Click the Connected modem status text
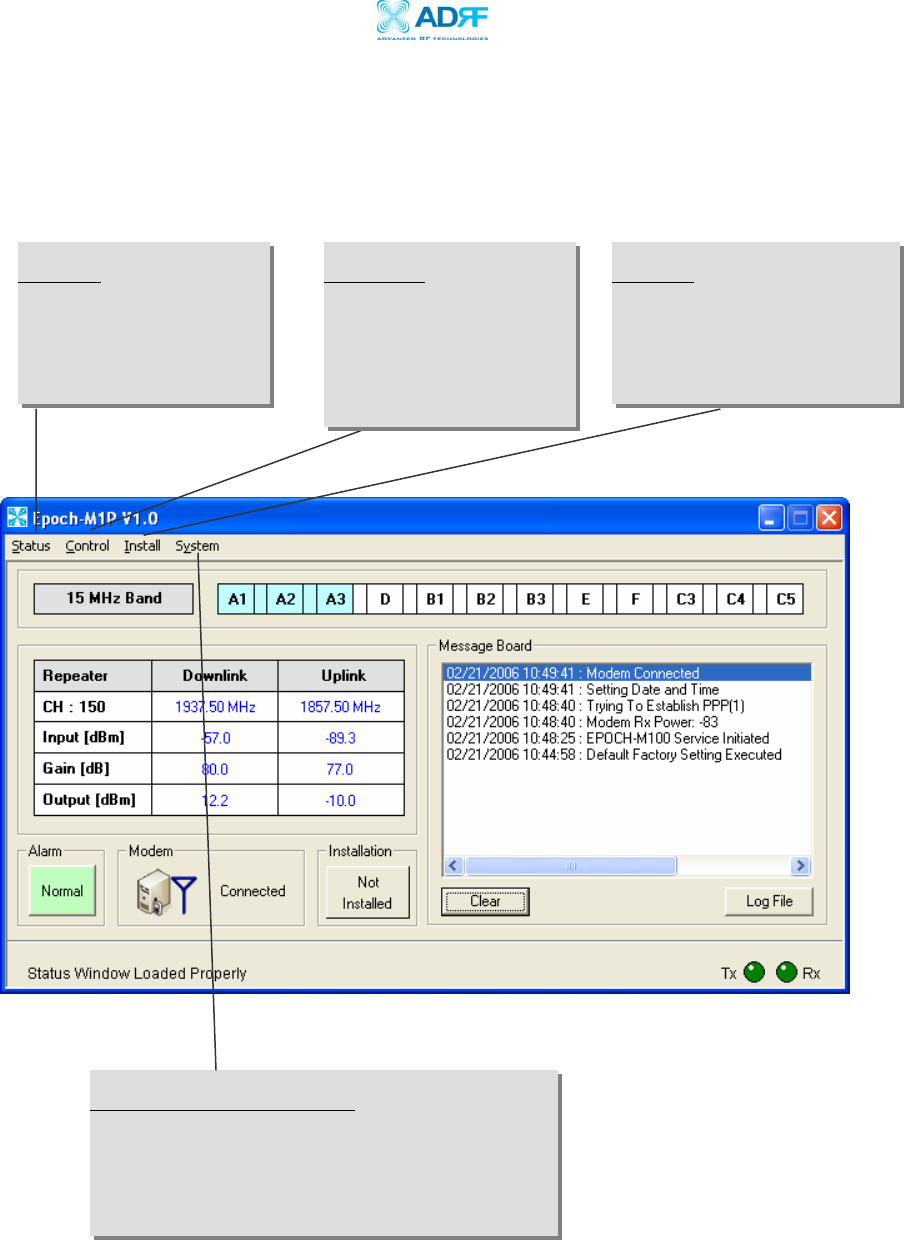This screenshot has height=1240, width=904. point(252,891)
